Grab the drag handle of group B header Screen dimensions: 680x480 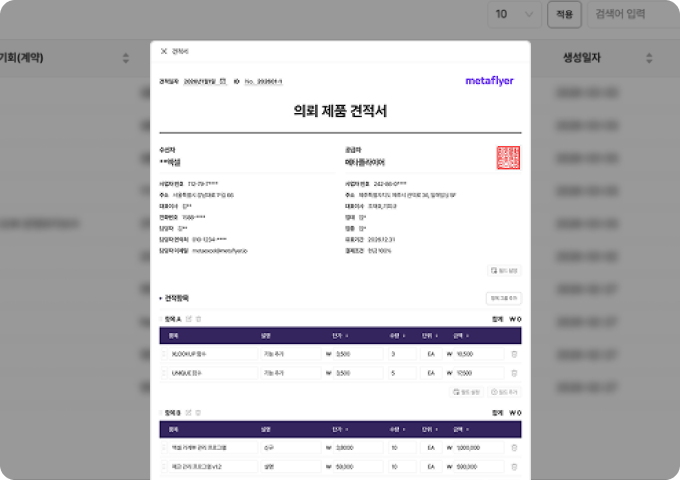click(x=160, y=413)
